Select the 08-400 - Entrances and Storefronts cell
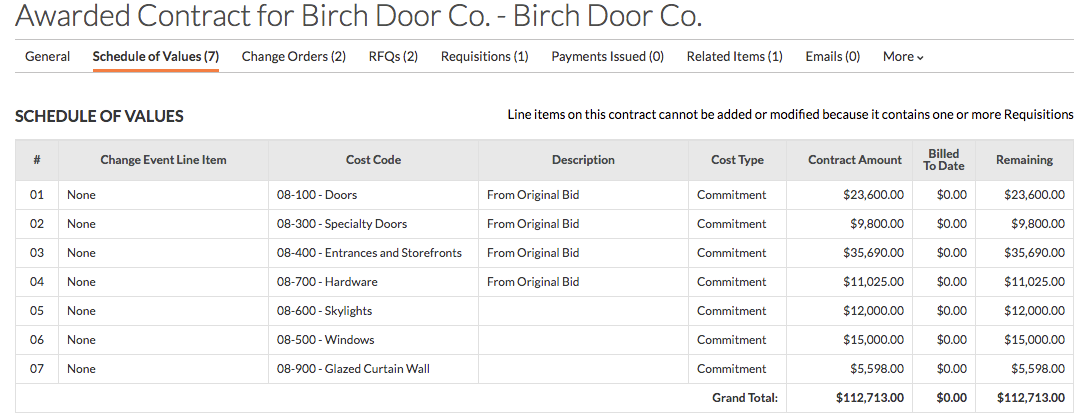 coord(373,253)
